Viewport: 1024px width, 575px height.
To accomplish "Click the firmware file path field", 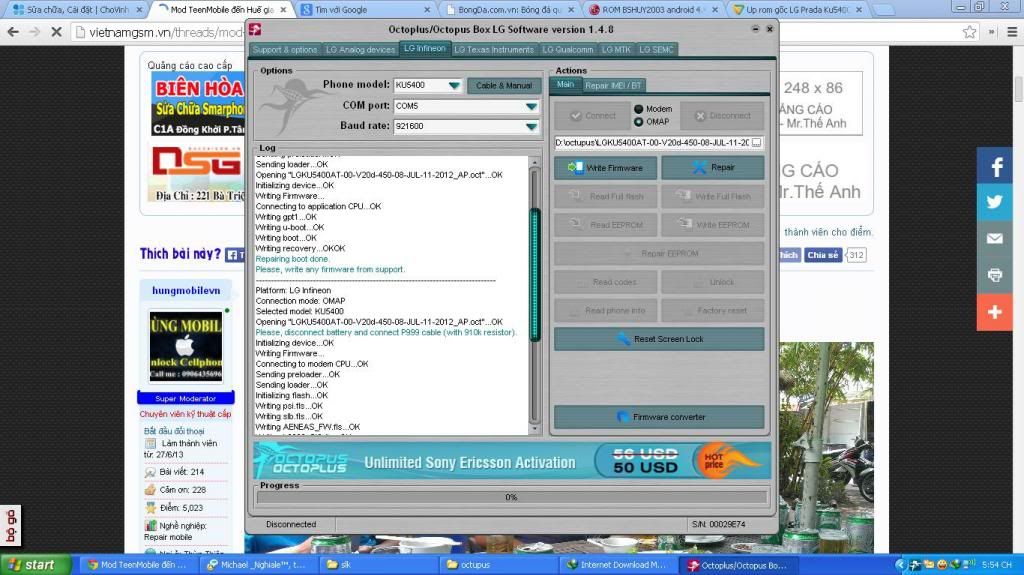I will (652, 142).
